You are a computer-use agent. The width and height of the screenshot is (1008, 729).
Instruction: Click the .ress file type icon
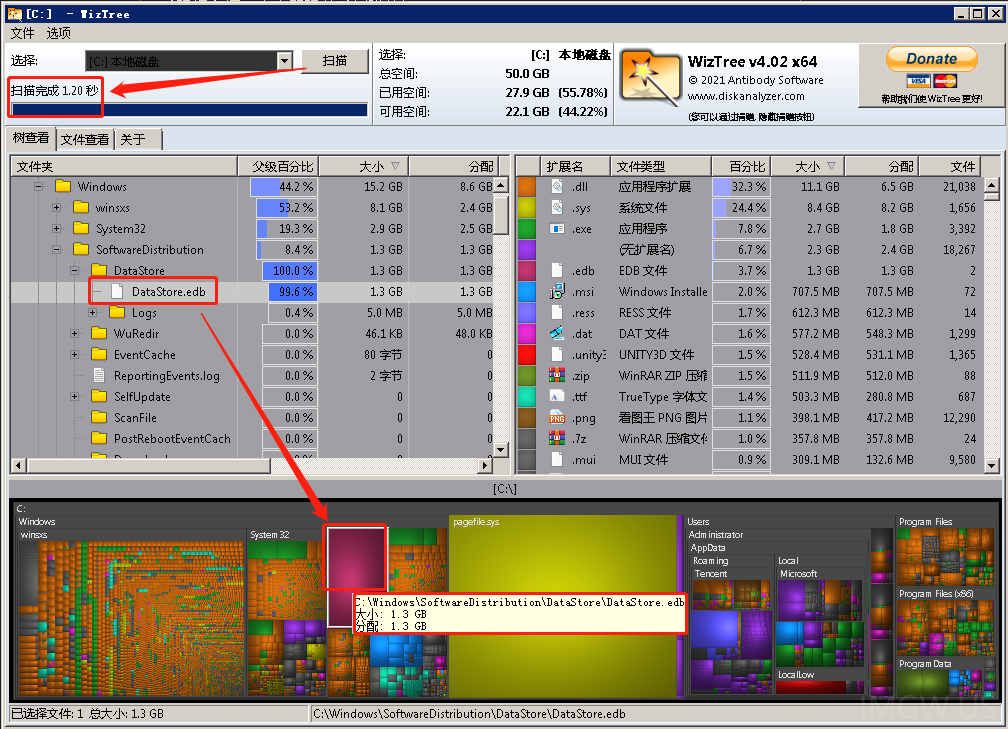[x=557, y=312]
